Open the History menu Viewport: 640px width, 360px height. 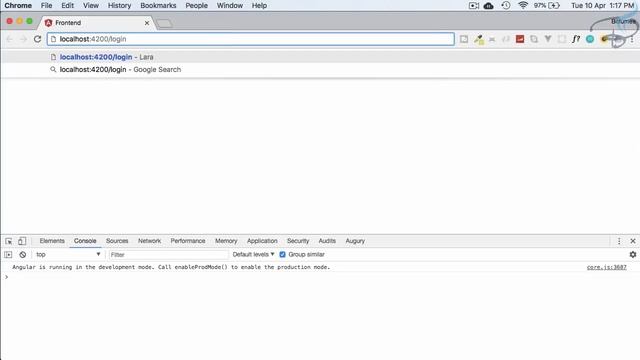pos(119,5)
